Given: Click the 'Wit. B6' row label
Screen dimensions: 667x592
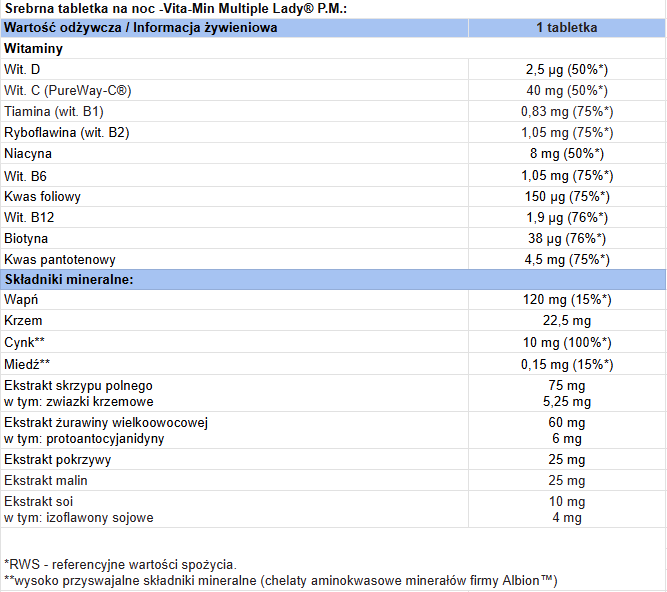Looking at the screenshot, I should pyautogui.click(x=25, y=176).
